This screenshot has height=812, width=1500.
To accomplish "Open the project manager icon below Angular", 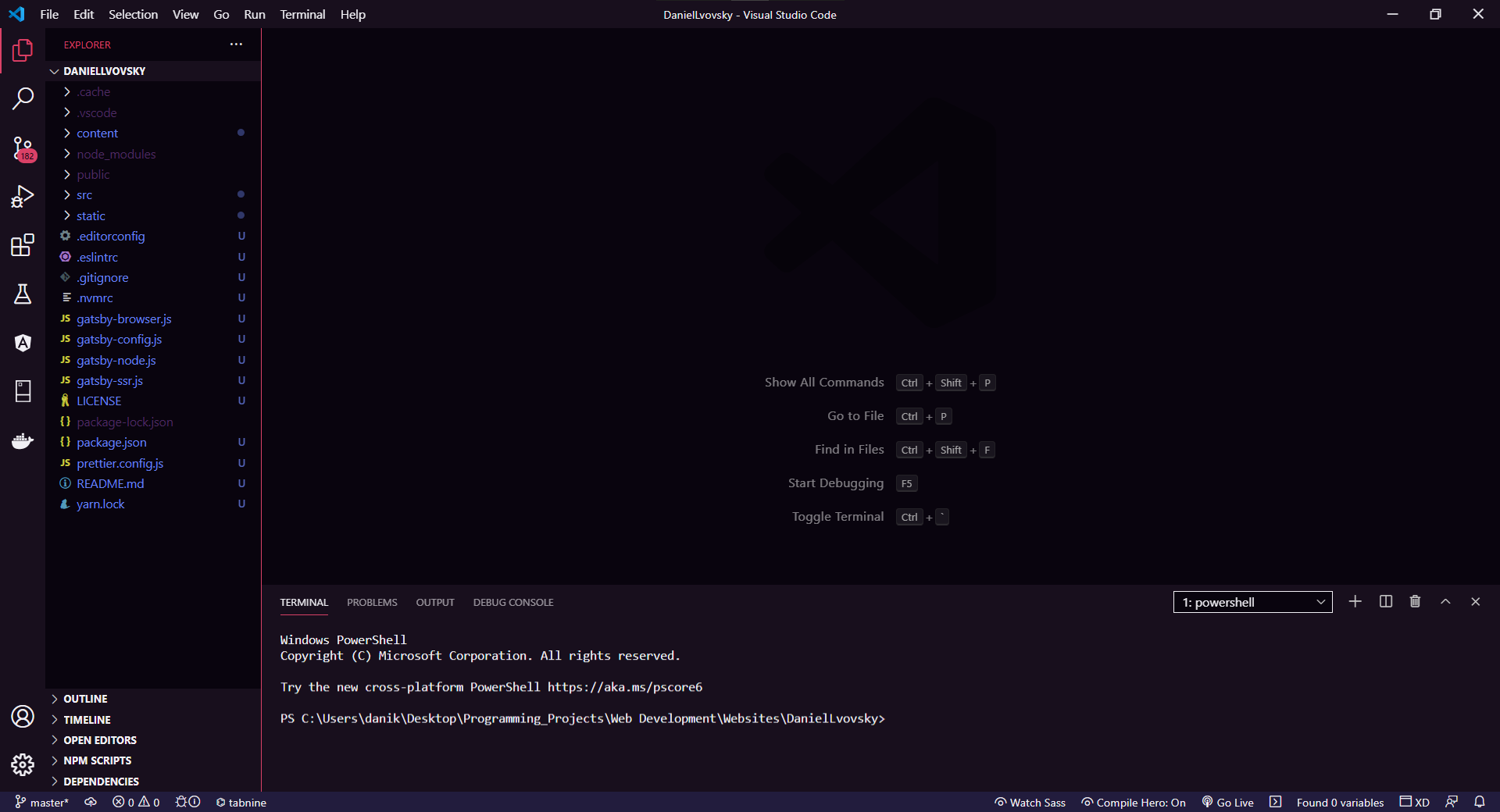I will [23, 391].
